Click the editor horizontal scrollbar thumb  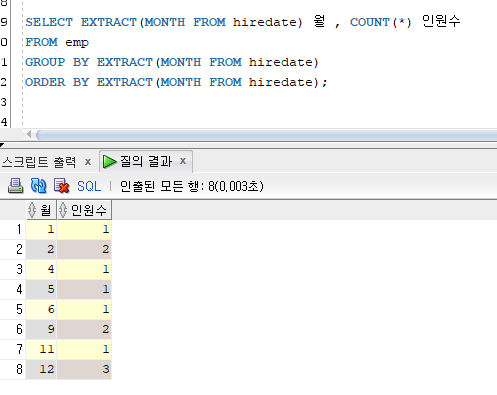tap(266, 135)
